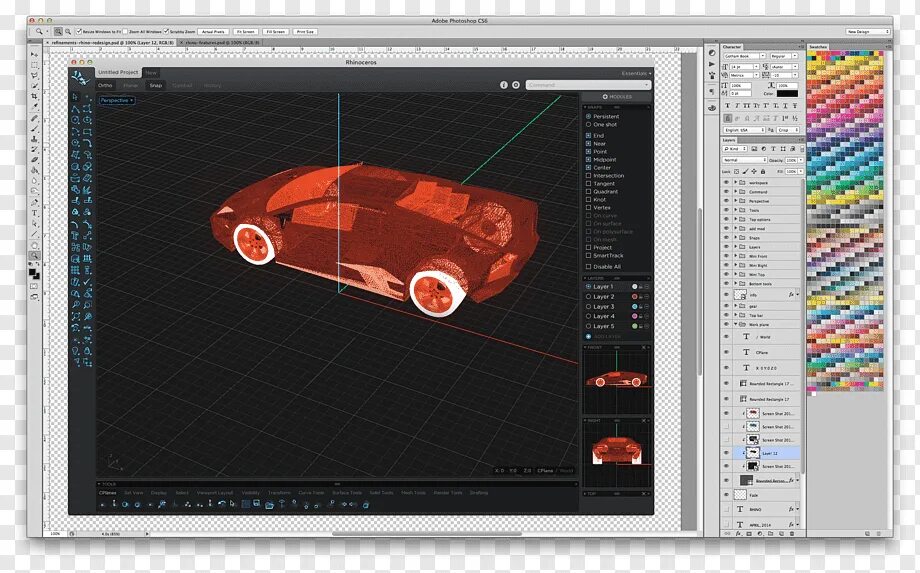This screenshot has height=573, width=920.
Task: Open the New Design workspace dropdown
Action: coord(868,32)
